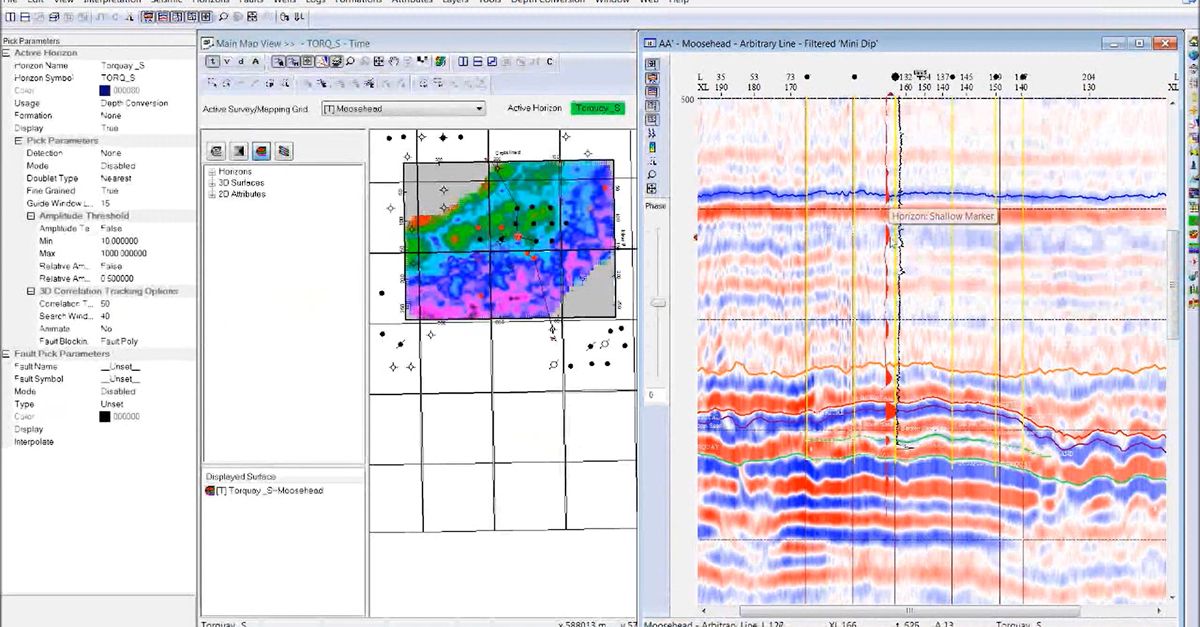
Task: Click the color bar icon in seismic sidebar
Action: click(x=652, y=147)
